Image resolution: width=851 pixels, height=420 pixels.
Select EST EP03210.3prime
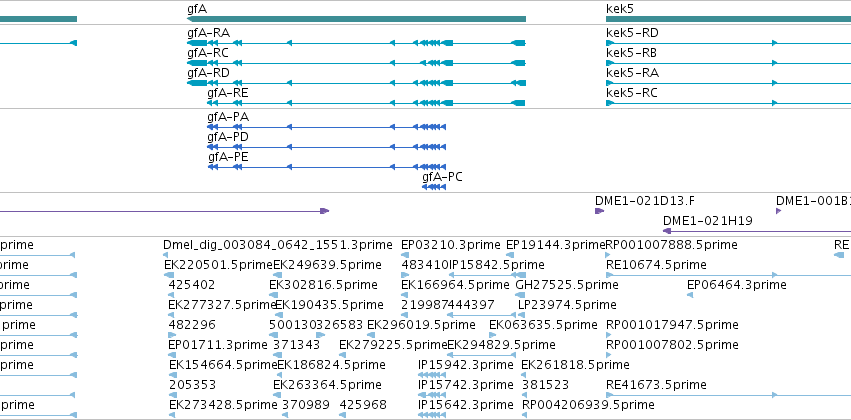[x=450, y=245]
